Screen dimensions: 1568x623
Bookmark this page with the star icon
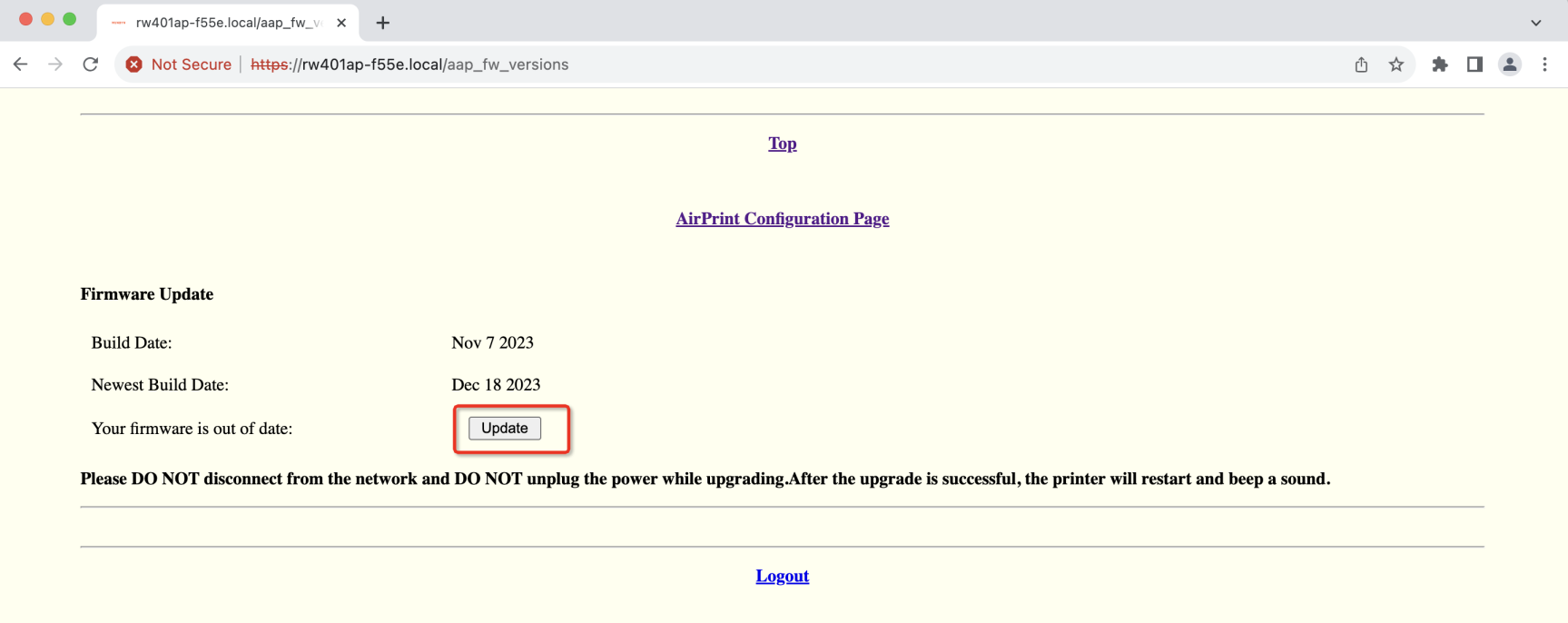pyautogui.click(x=1396, y=64)
